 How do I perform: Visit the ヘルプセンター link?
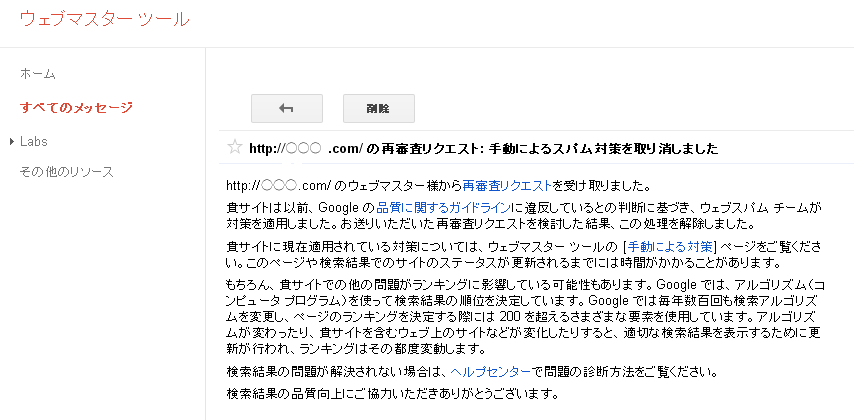pos(490,372)
